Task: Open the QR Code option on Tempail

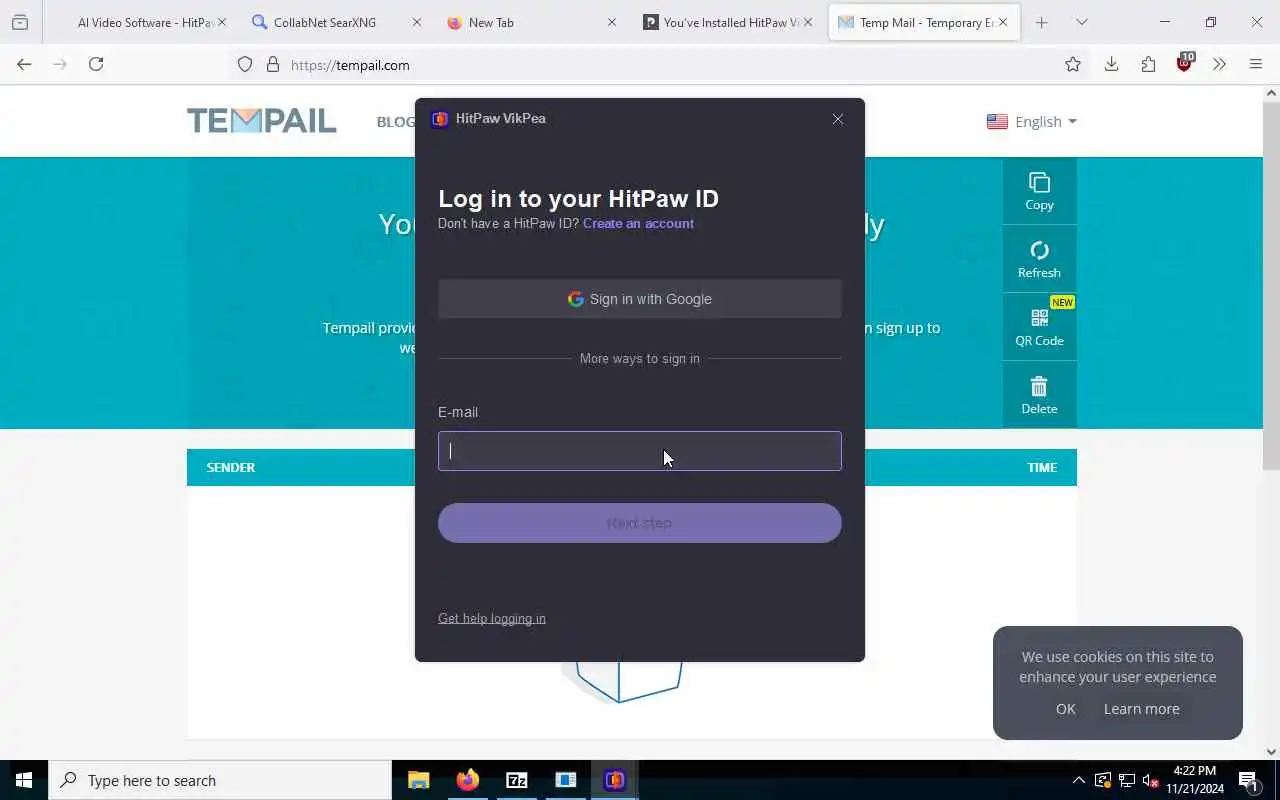Action: (x=1039, y=327)
